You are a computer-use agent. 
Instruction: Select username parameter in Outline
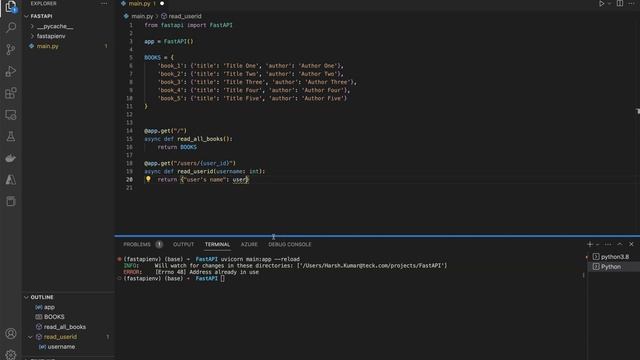click(61, 347)
